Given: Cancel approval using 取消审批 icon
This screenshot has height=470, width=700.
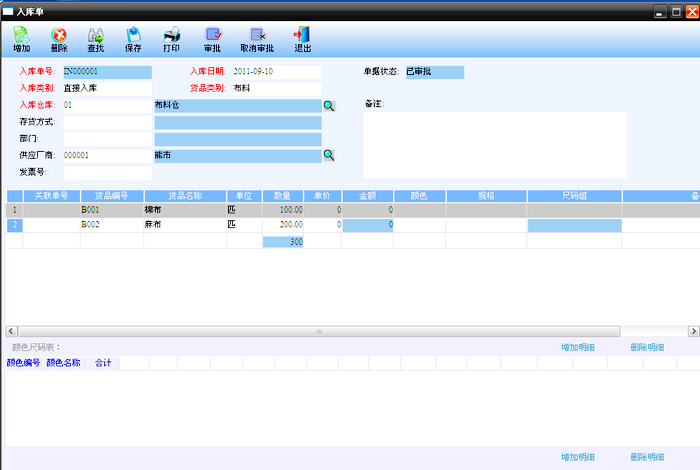Looking at the screenshot, I should [257, 39].
